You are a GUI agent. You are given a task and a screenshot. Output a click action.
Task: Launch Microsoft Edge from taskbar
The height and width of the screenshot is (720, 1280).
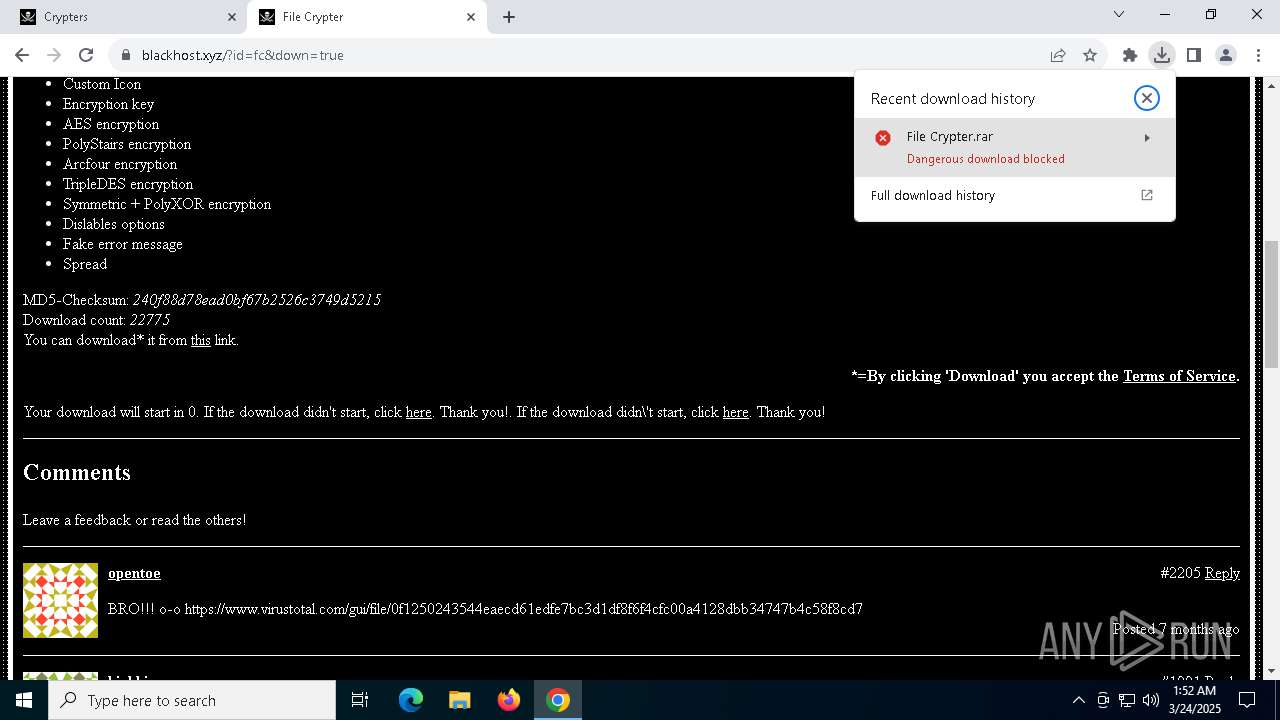[411, 700]
